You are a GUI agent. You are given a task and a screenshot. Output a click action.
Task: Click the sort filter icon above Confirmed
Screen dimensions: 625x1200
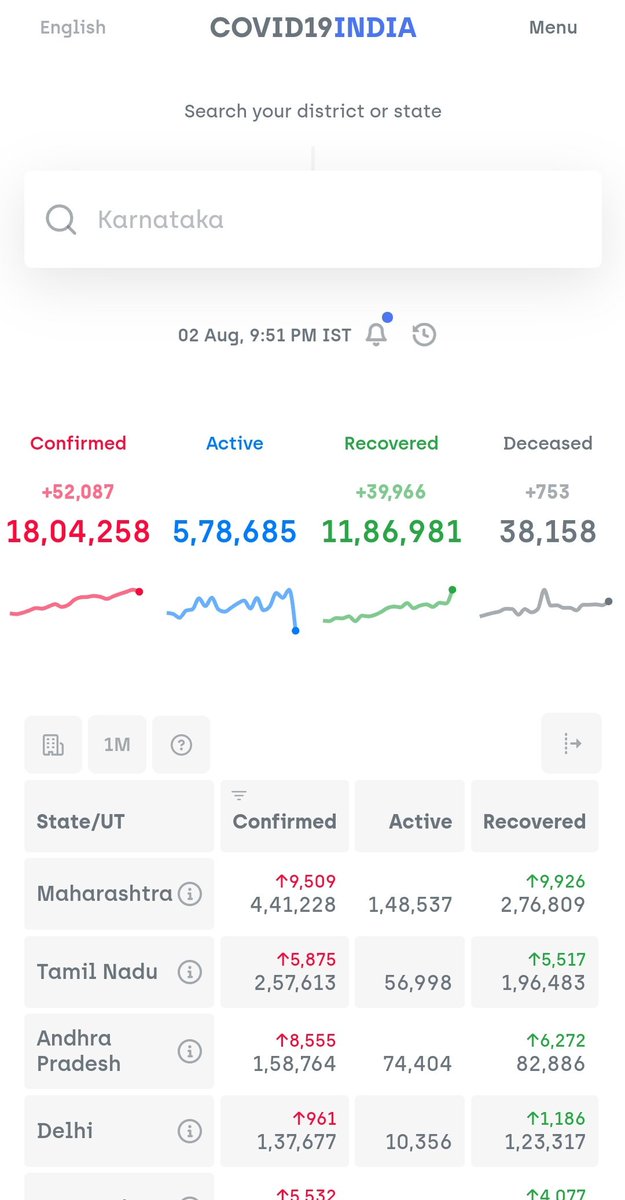click(x=239, y=796)
